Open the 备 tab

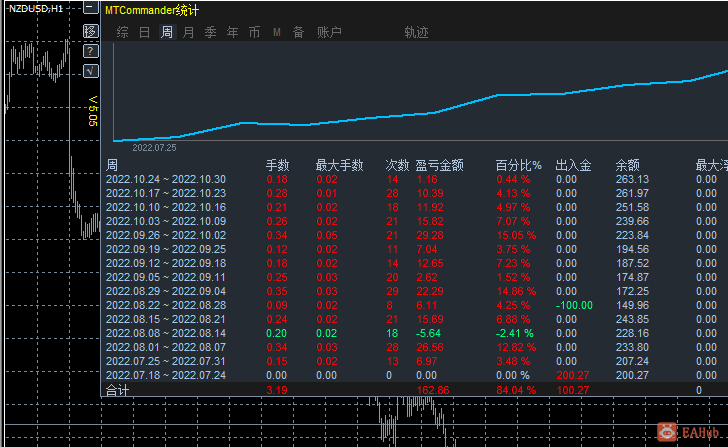pos(298,32)
